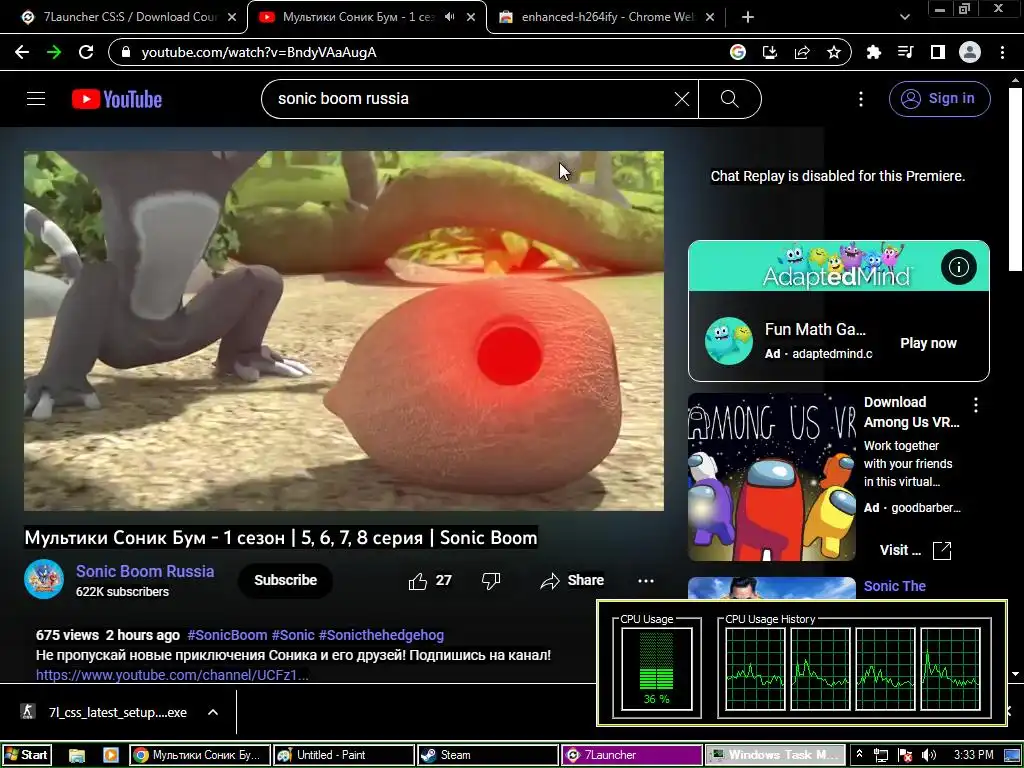Open the tab search dropdown arrow

(904, 17)
